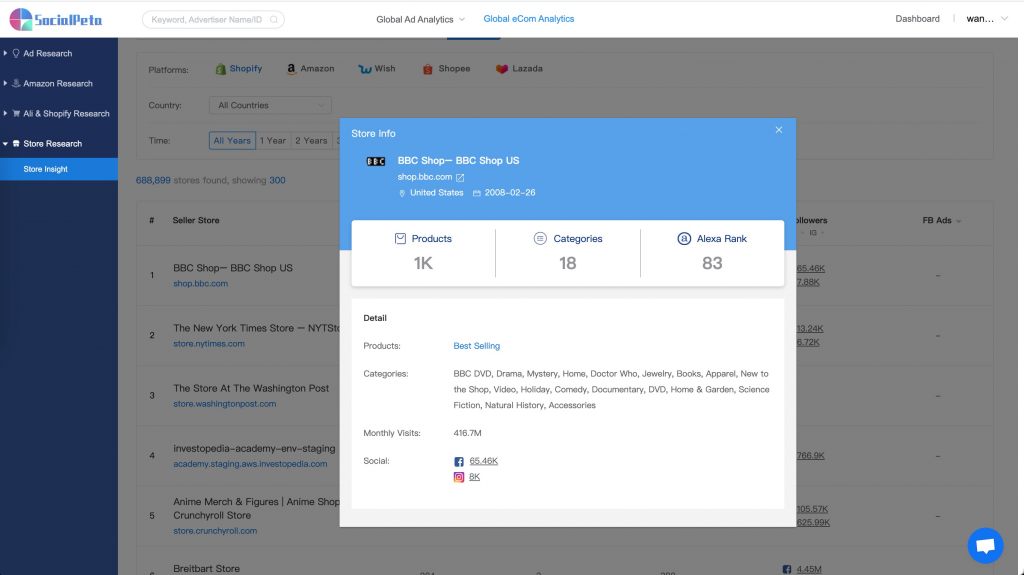1024x575 pixels.
Task: Click the 83 Alexa Rank value
Action: tap(712, 263)
